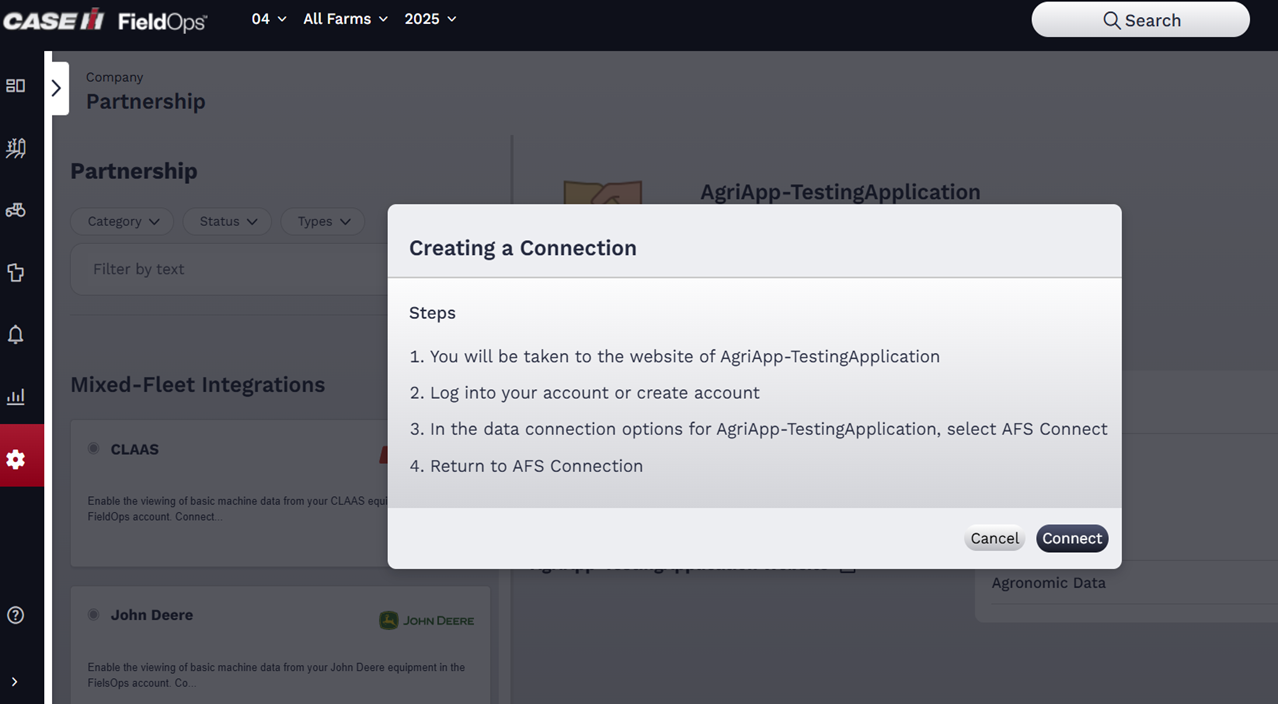Open the All Farms selector
This screenshot has width=1278, height=704.
[x=345, y=19]
